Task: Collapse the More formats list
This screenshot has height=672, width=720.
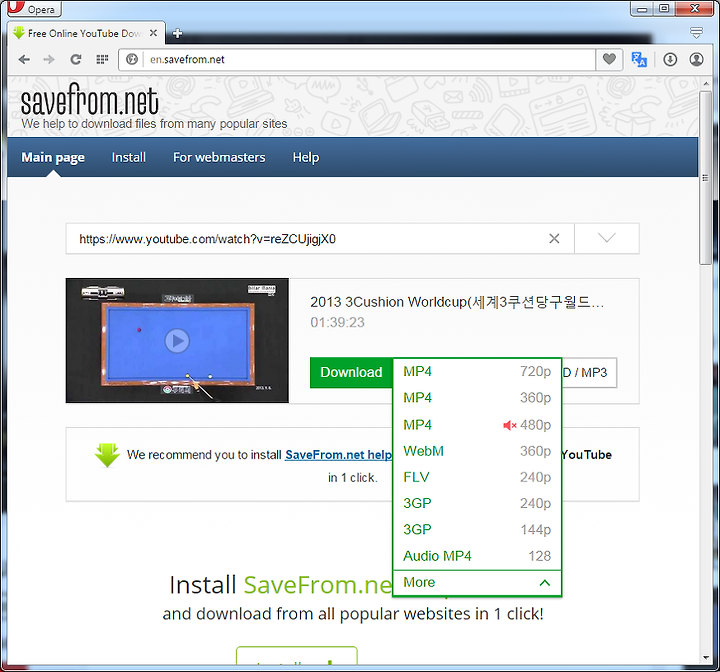Action: tap(477, 583)
